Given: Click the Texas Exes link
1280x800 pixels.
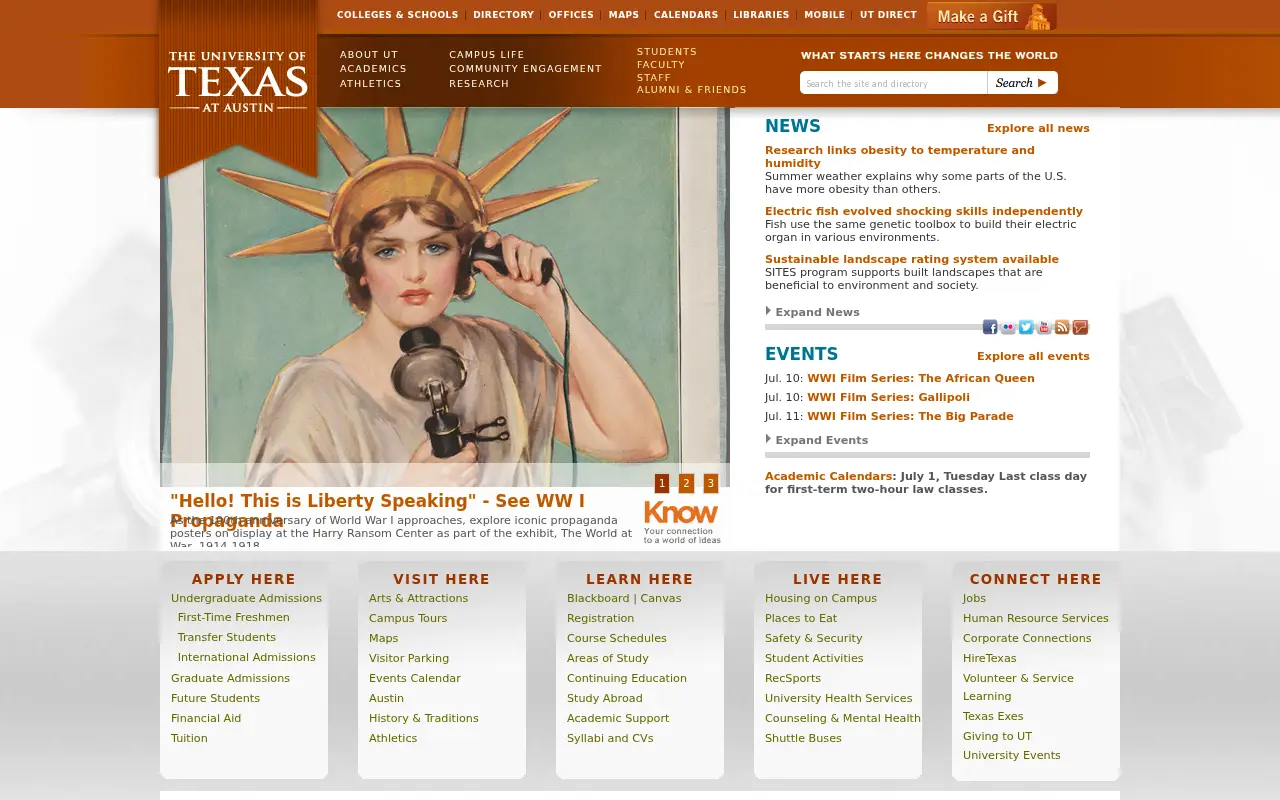Looking at the screenshot, I should click(x=993, y=716).
